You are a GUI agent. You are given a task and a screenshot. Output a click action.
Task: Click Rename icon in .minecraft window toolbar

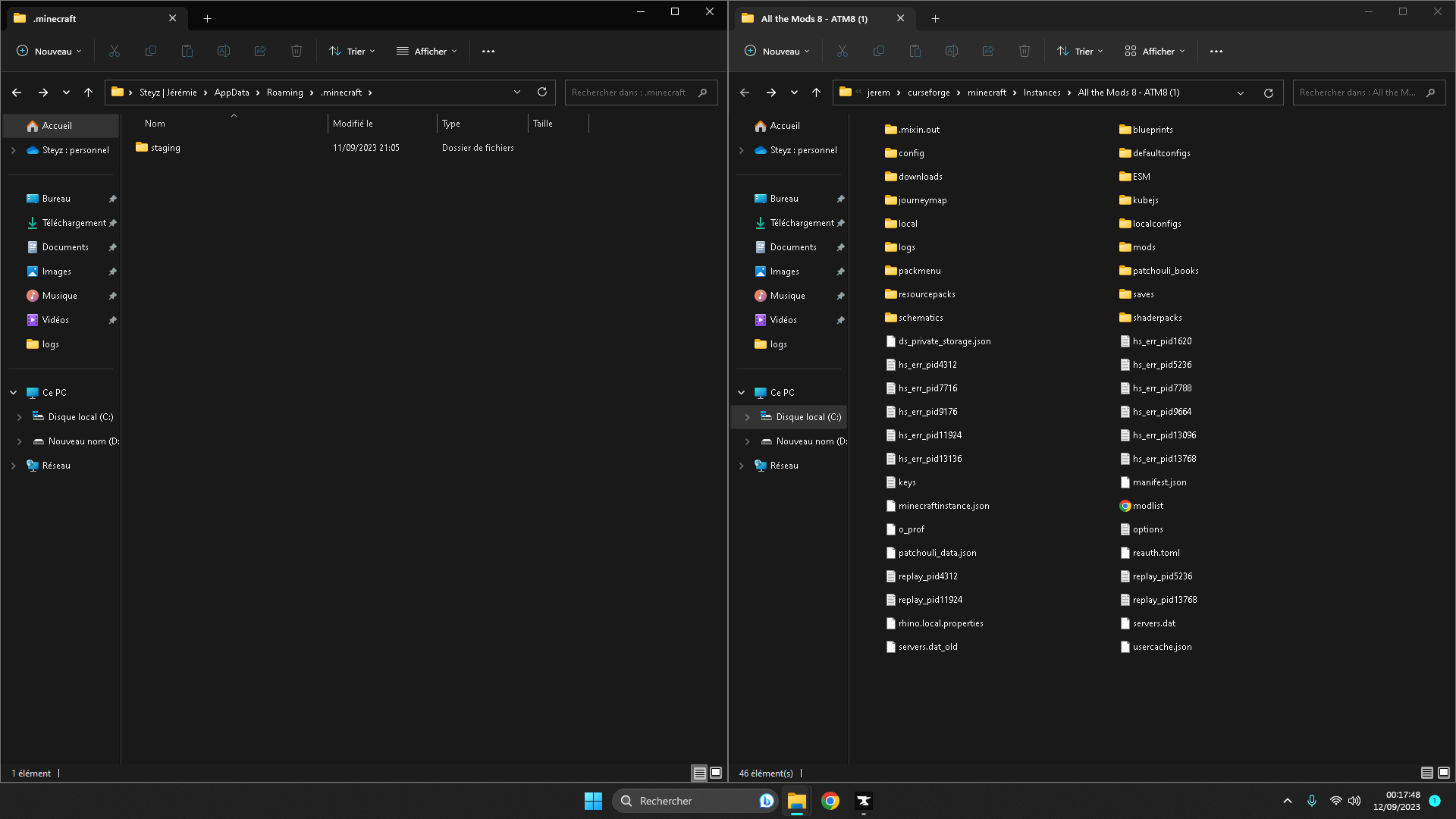point(224,51)
